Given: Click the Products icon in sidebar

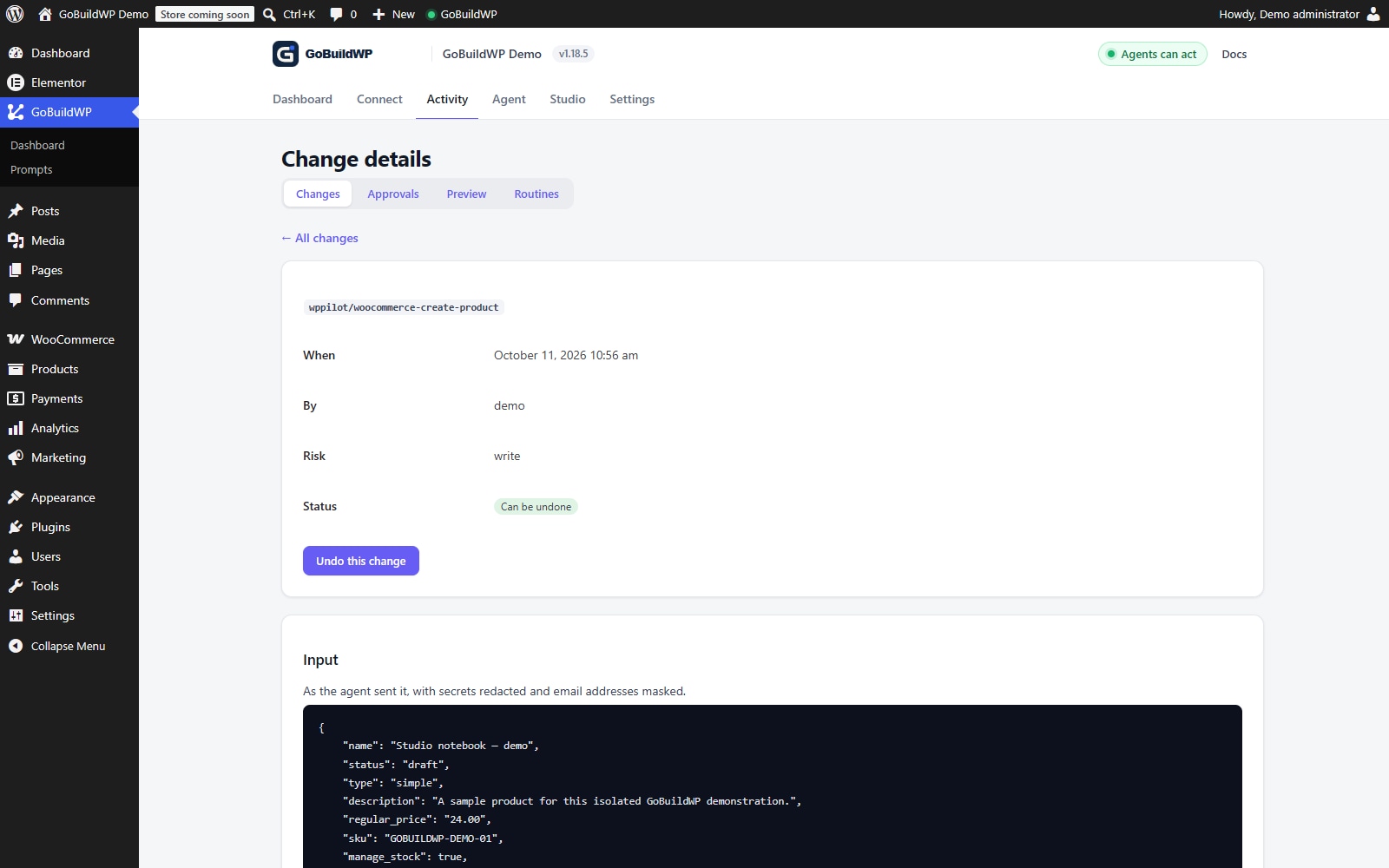Looking at the screenshot, I should point(16,369).
